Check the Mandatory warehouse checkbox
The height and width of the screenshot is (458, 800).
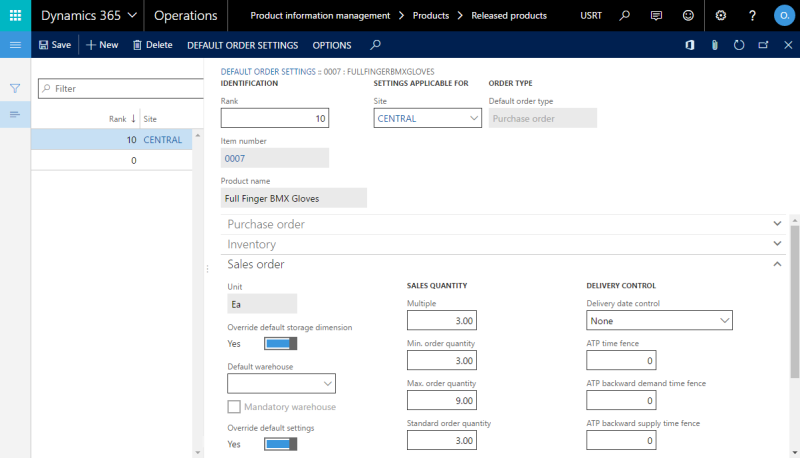pos(234,406)
